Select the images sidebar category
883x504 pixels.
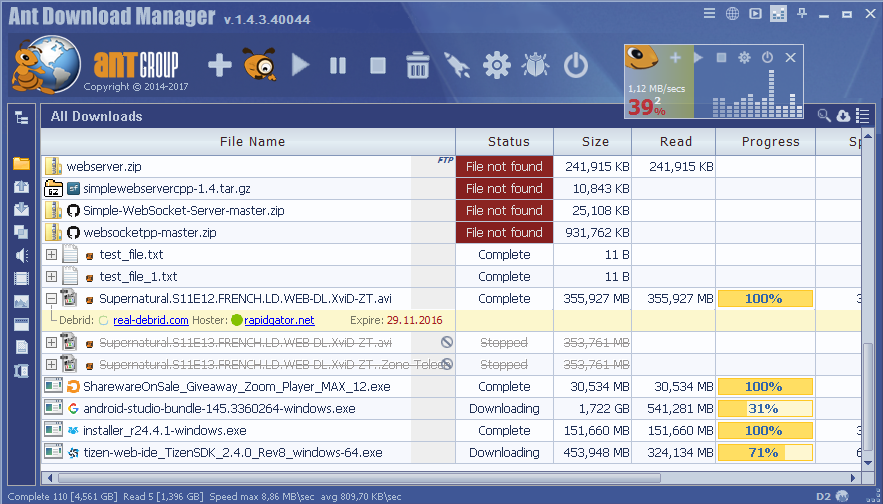pyautogui.click(x=21, y=301)
